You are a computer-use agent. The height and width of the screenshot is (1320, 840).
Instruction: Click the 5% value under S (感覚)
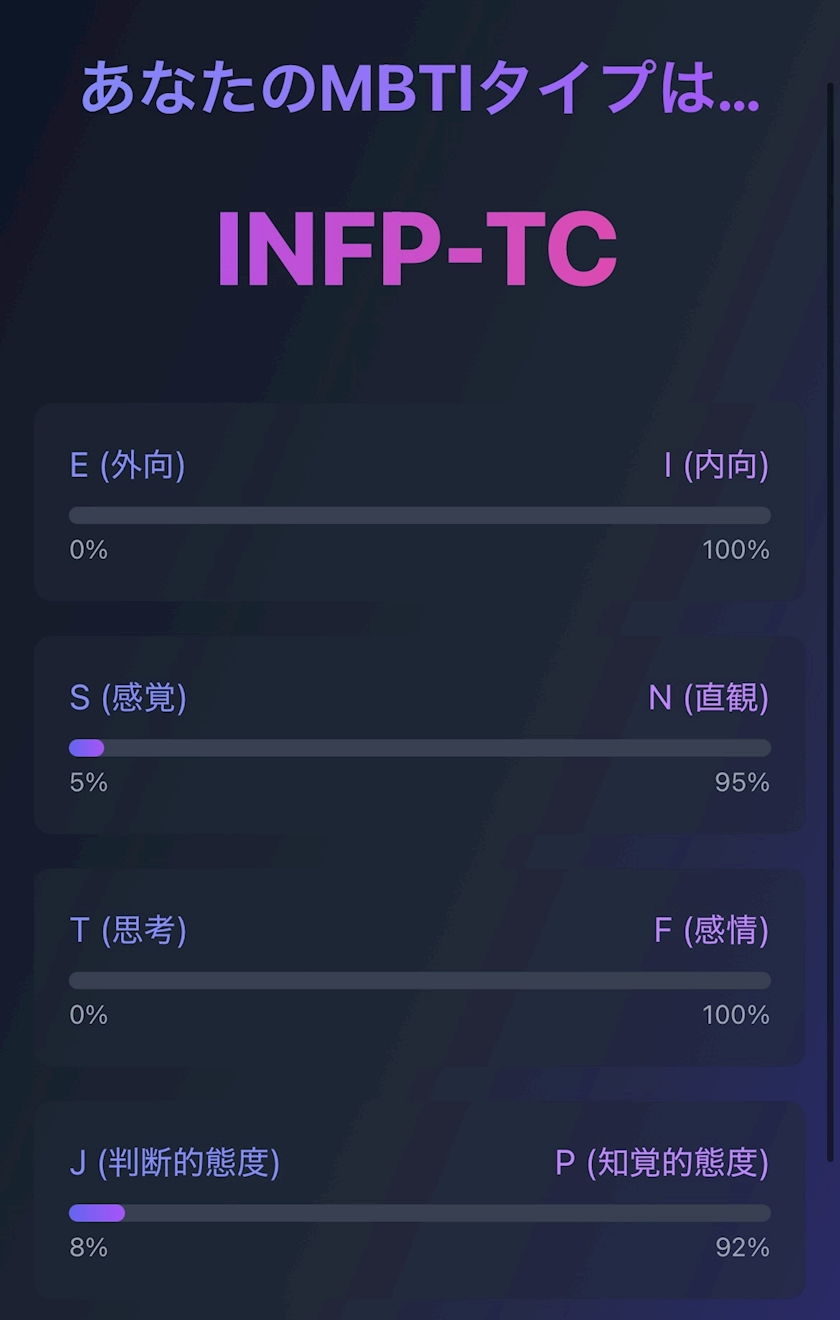click(x=88, y=783)
